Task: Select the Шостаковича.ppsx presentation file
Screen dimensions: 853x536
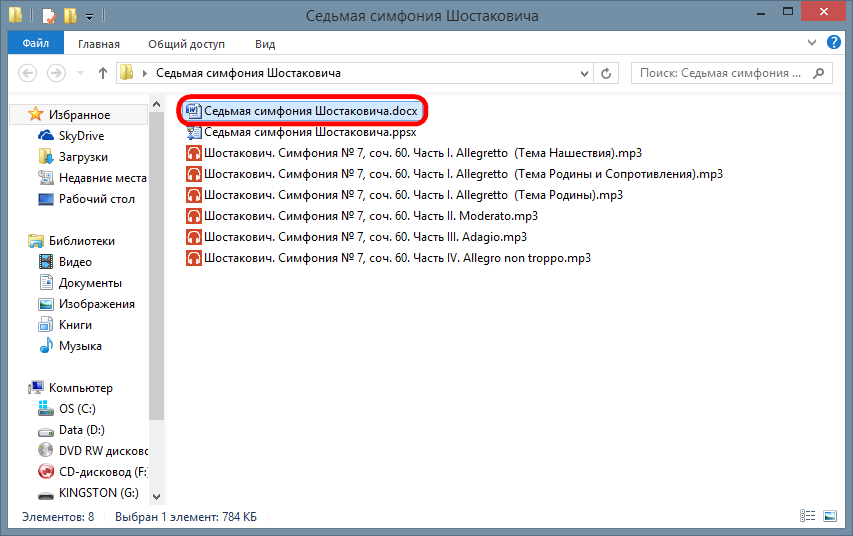Action: point(309,132)
